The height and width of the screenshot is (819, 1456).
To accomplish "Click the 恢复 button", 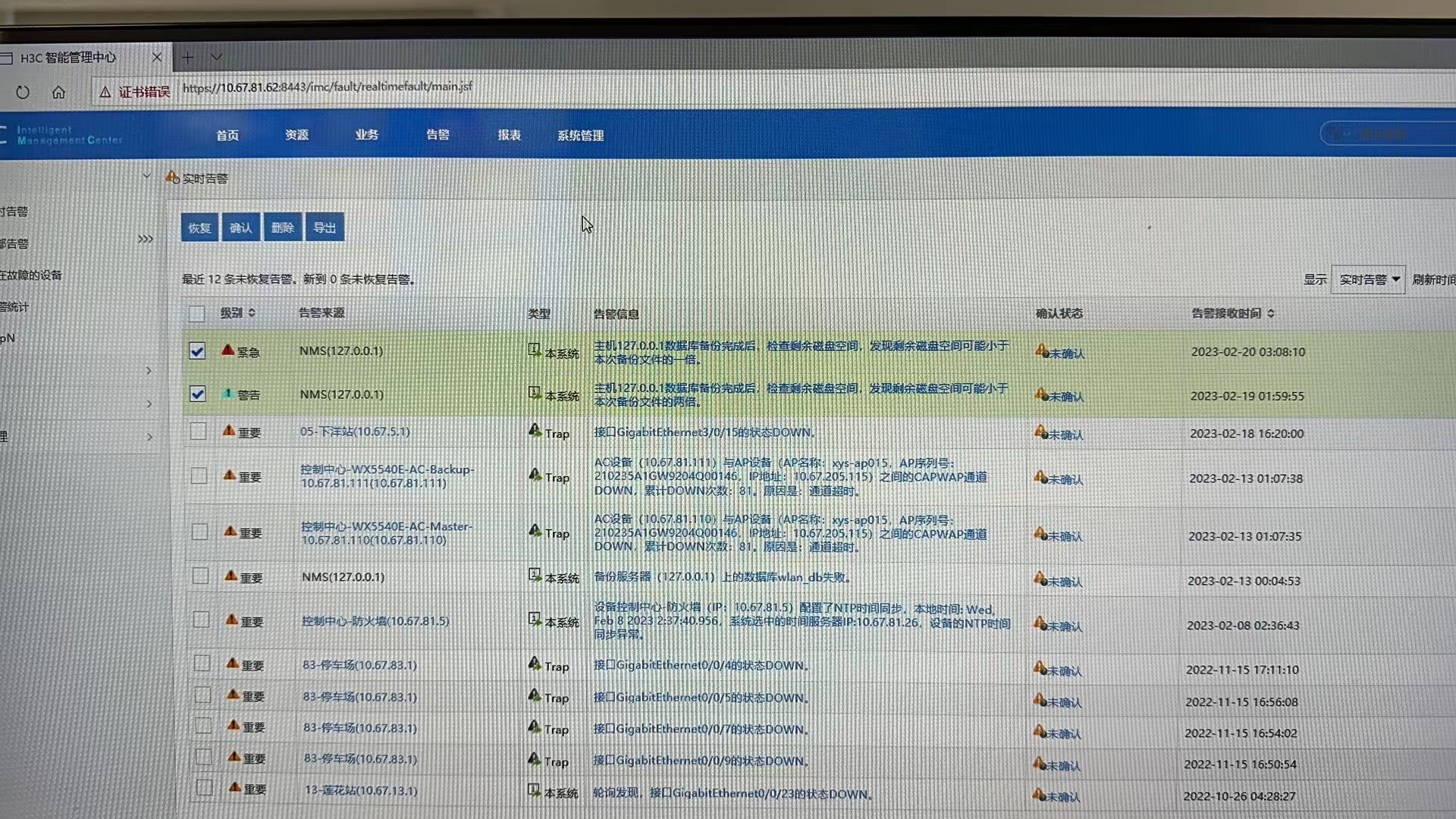I will [x=199, y=227].
